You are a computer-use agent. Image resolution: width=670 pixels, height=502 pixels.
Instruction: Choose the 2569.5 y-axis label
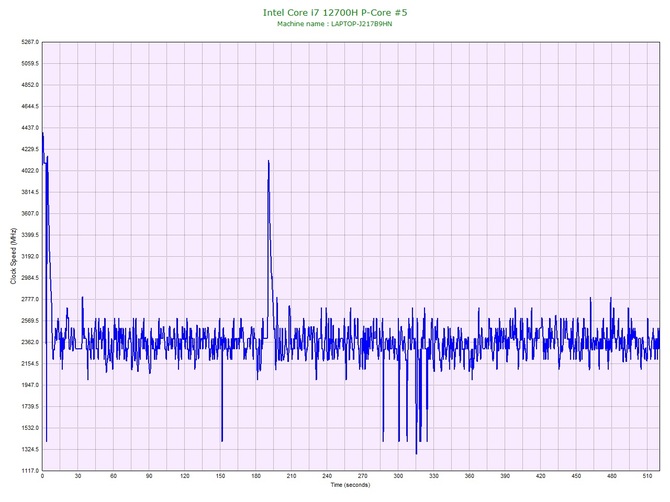click(x=30, y=321)
